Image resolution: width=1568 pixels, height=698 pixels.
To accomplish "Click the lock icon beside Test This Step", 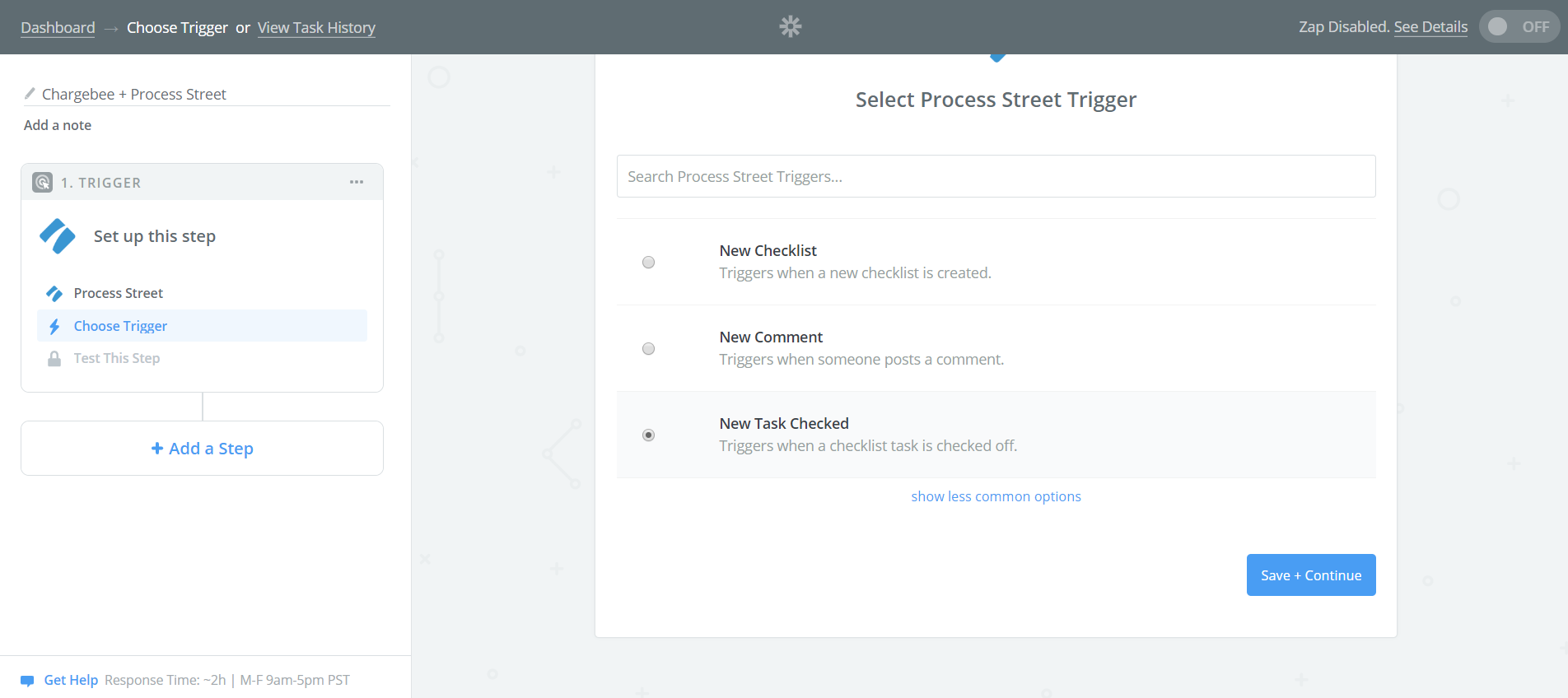I will 54,359.
